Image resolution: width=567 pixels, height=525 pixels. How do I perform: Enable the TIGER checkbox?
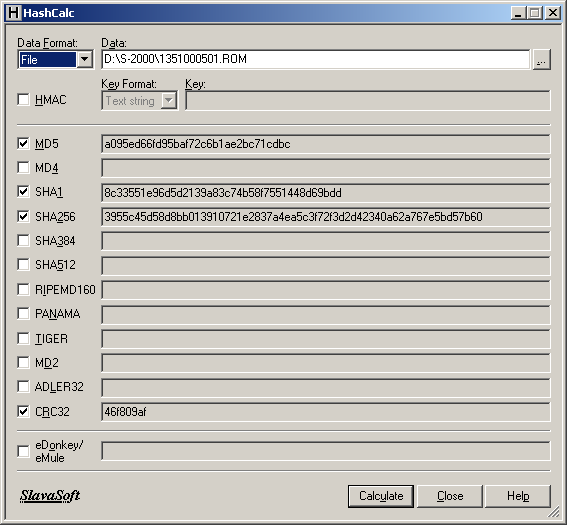[x=24, y=338]
